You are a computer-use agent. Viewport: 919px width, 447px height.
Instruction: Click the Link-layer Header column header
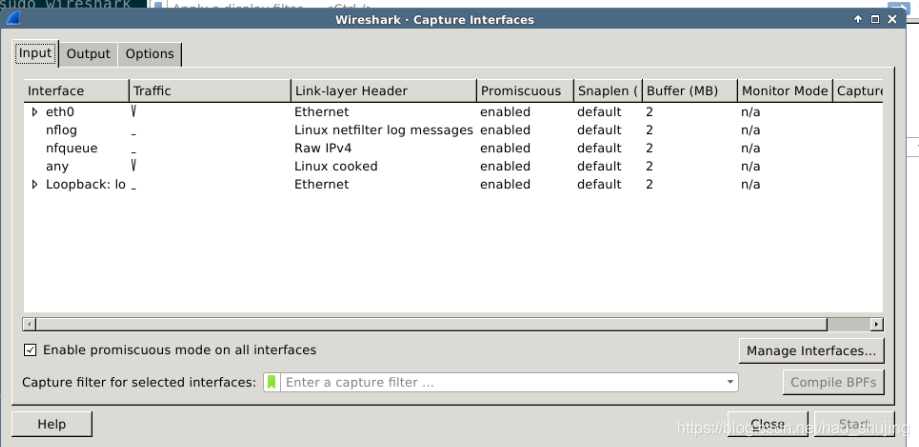(384, 91)
